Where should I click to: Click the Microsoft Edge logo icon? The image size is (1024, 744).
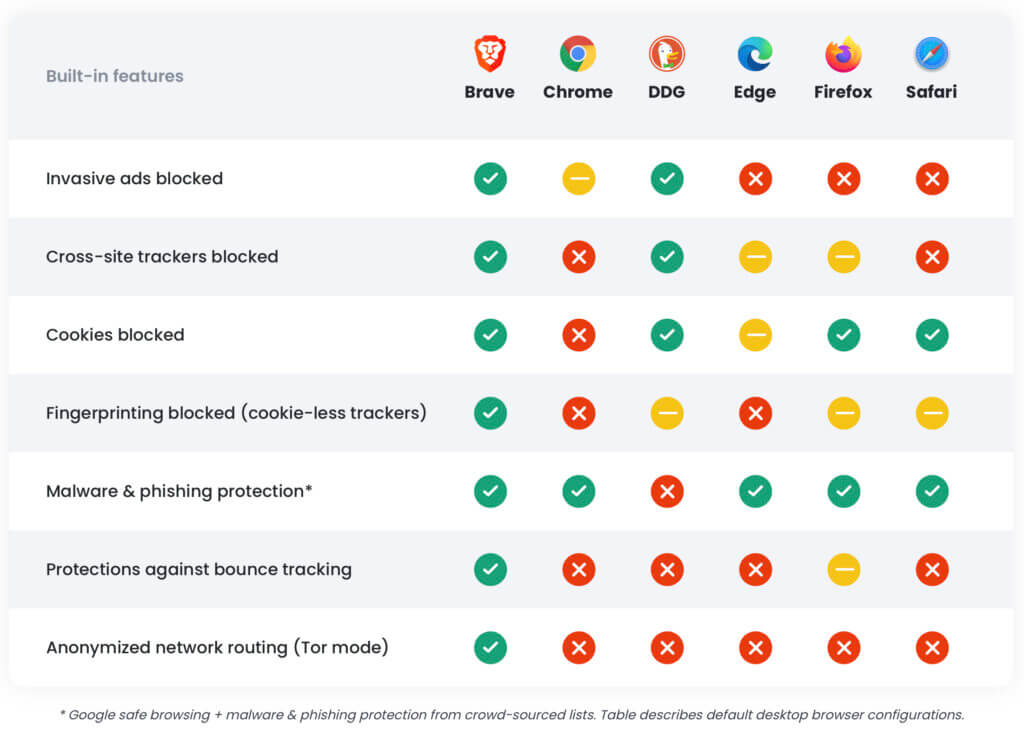[755, 53]
